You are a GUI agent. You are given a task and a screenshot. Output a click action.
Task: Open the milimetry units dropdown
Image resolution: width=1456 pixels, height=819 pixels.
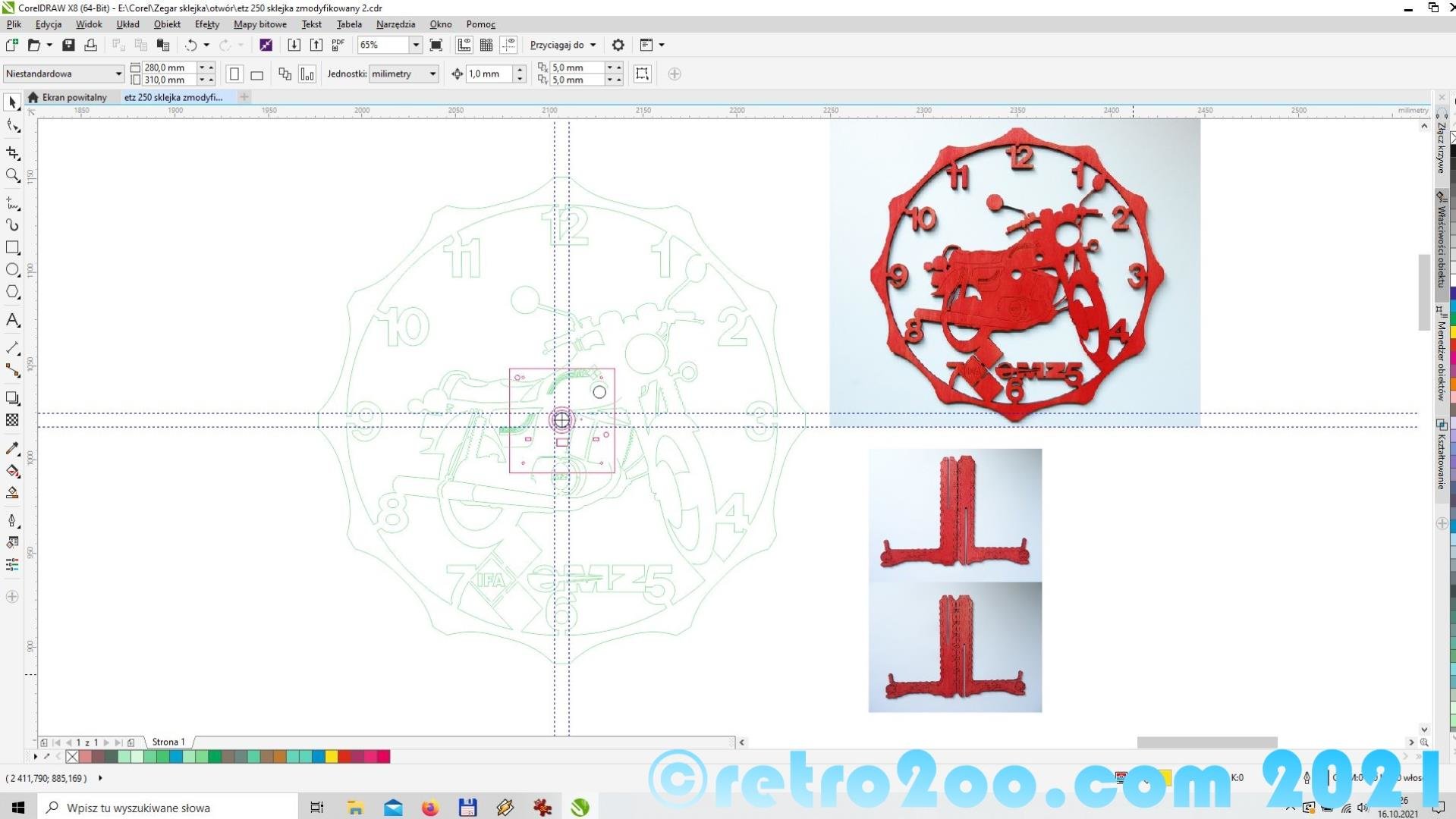[x=432, y=74]
